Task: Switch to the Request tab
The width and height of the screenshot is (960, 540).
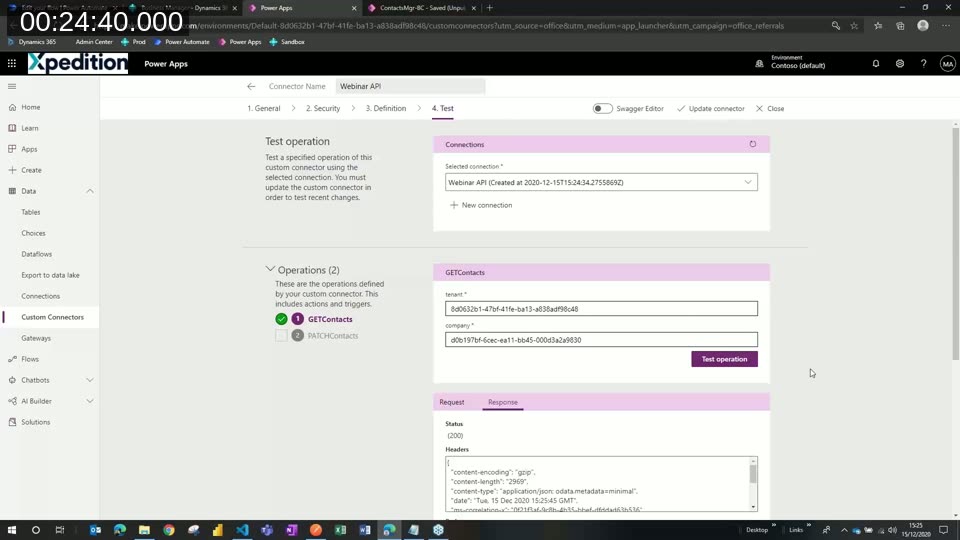Action: pos(452,402)
